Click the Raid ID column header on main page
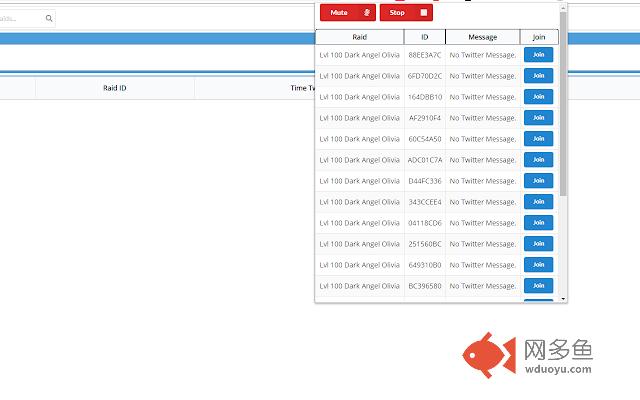The height and width of the screenshot is (400, 640). [115, 88]
